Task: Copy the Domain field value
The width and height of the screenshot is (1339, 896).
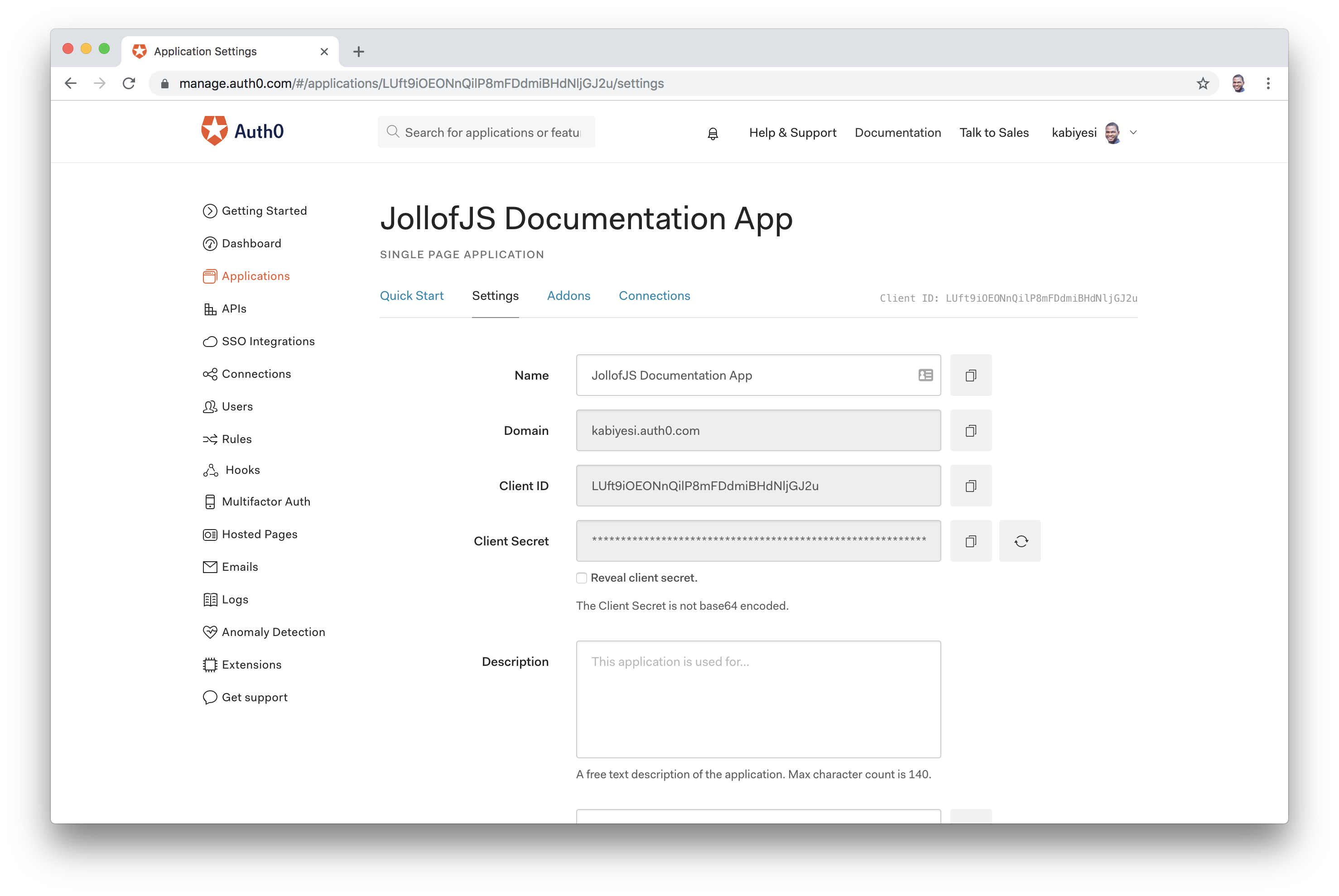Action: pos(971,430)
